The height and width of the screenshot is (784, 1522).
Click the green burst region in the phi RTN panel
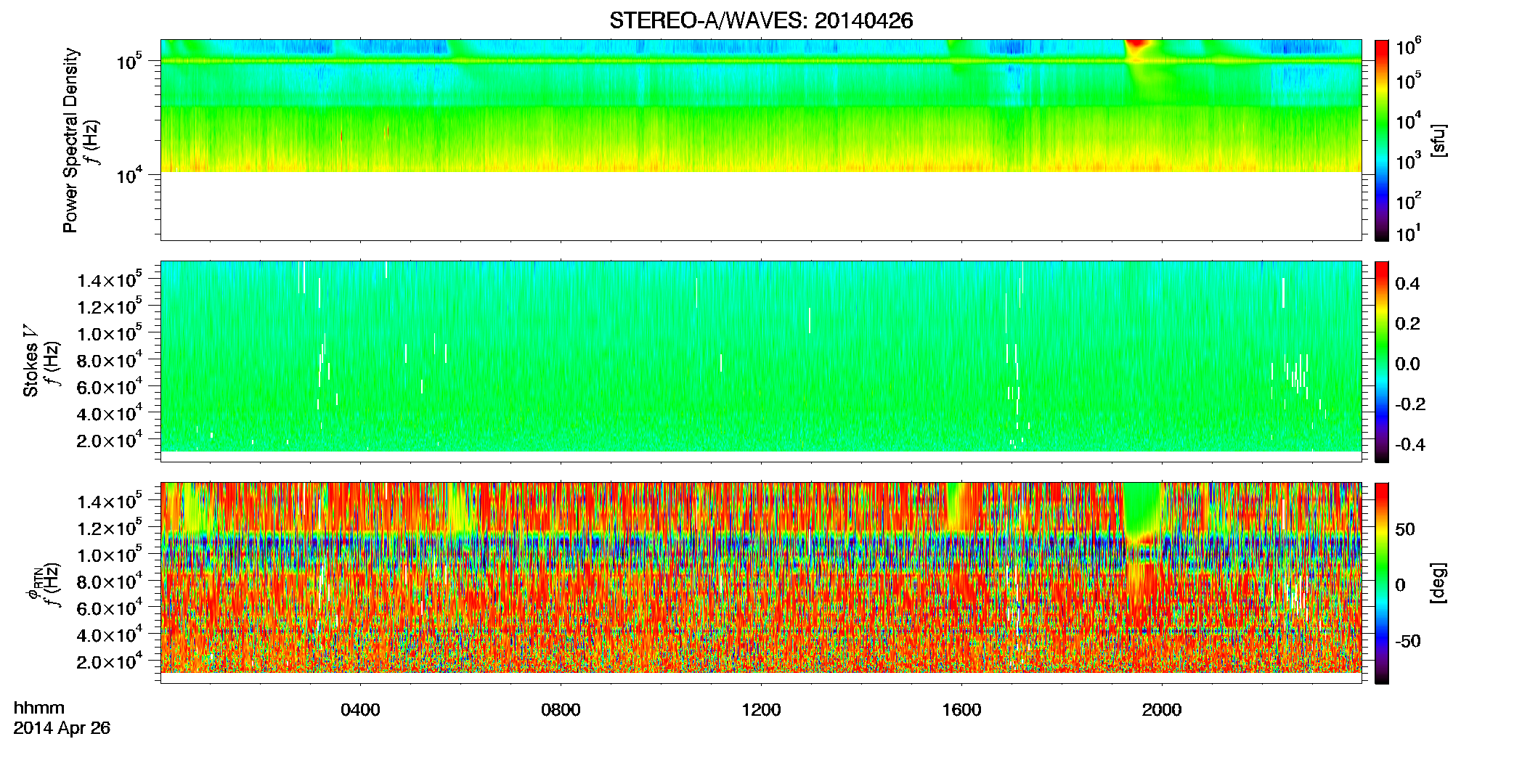[x=1142, y=510]
